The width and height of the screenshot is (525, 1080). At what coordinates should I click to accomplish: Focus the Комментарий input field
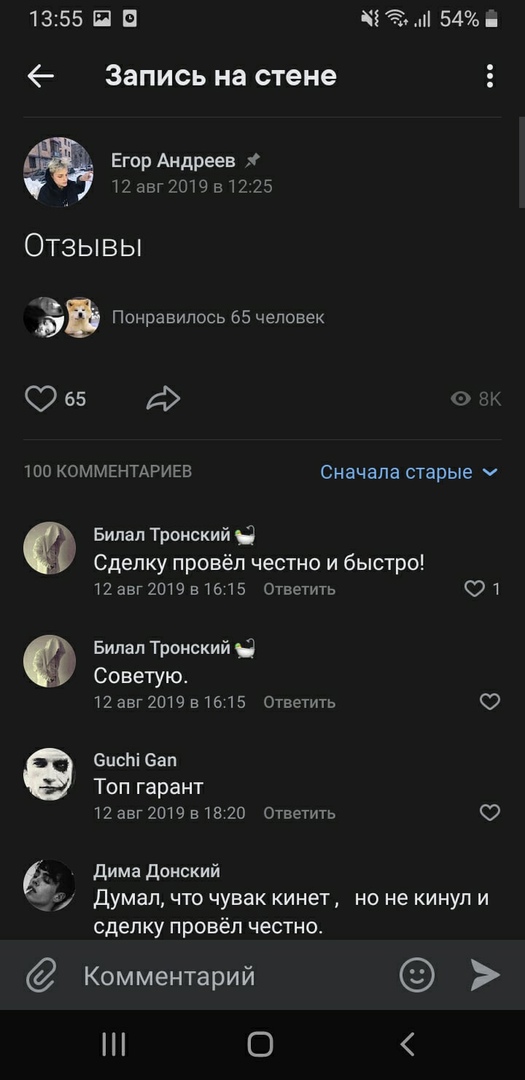click(x=234, y=976)
